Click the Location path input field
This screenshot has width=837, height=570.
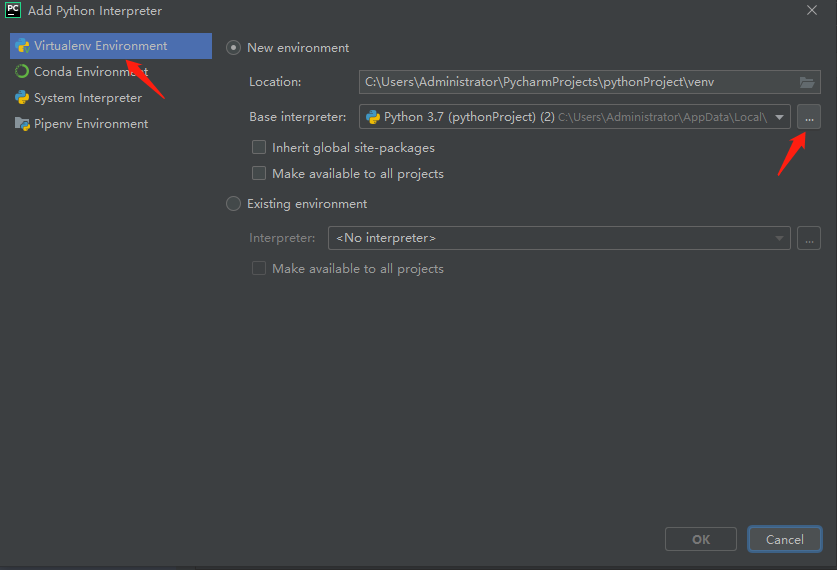point(590,82)
